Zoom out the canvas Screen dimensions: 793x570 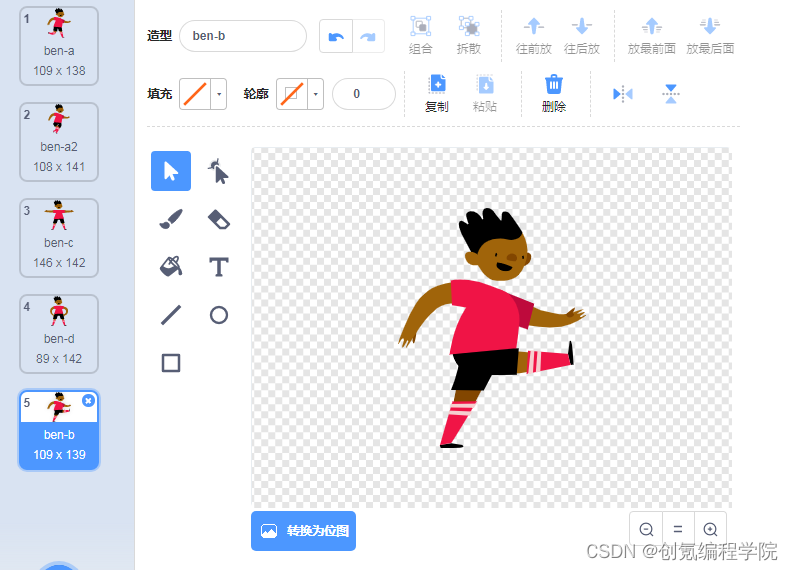tap(646, 529)
